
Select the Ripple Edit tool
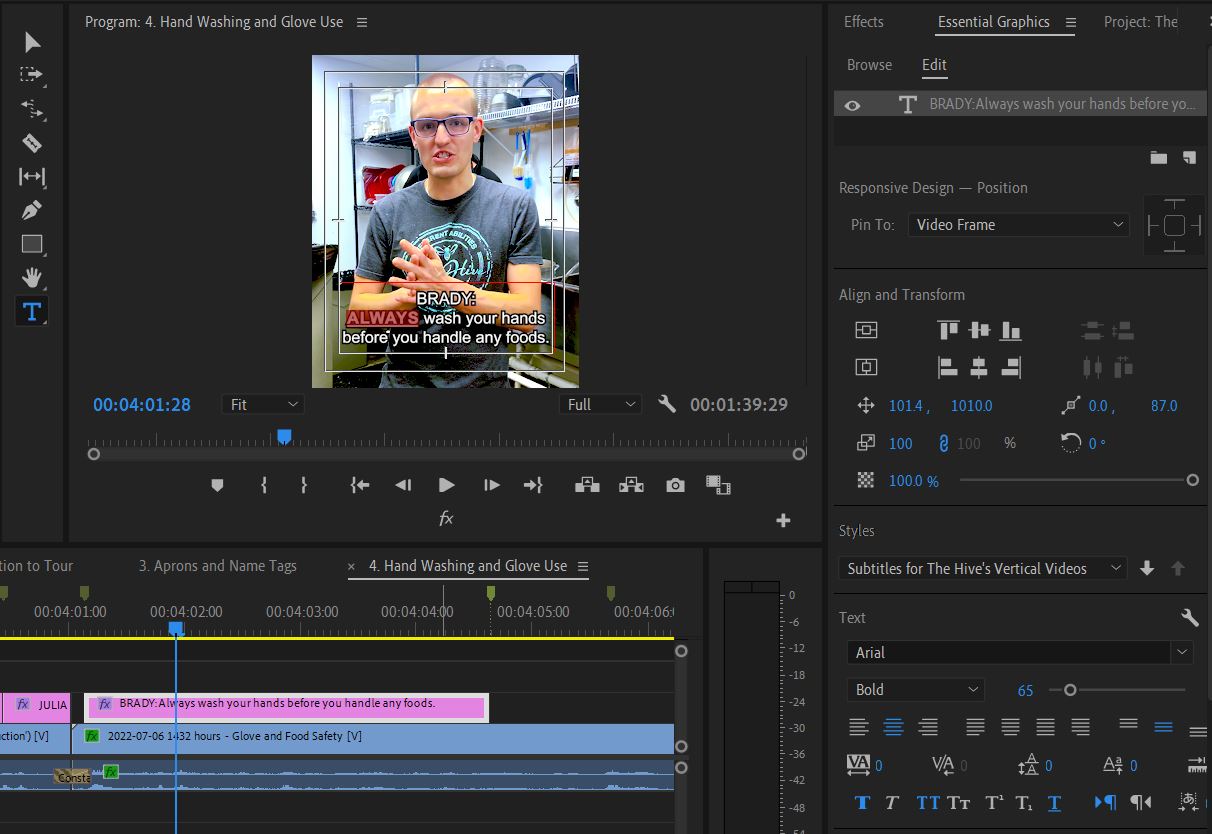(x=32, y=109)
